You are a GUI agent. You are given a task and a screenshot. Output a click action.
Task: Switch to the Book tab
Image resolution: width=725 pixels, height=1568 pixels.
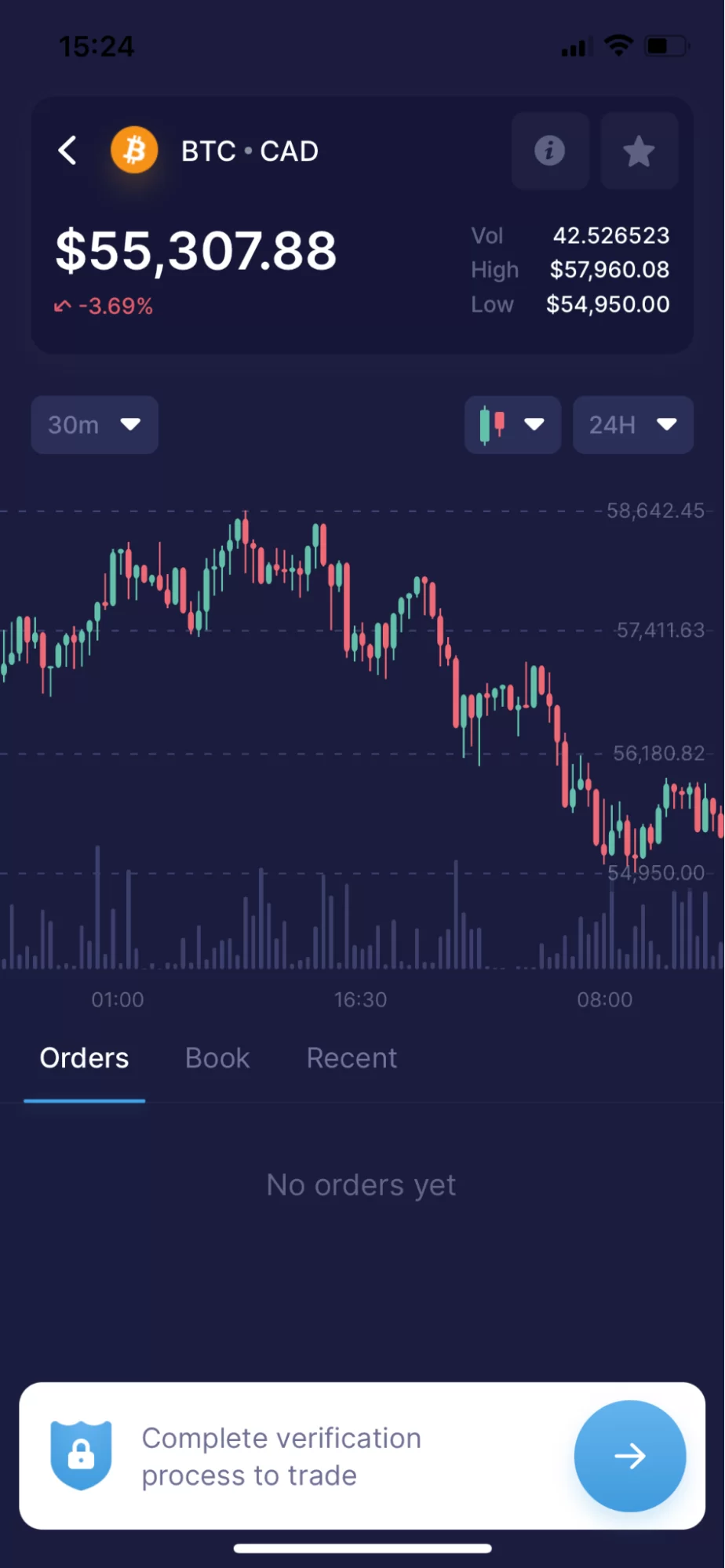click(217, 1058)
